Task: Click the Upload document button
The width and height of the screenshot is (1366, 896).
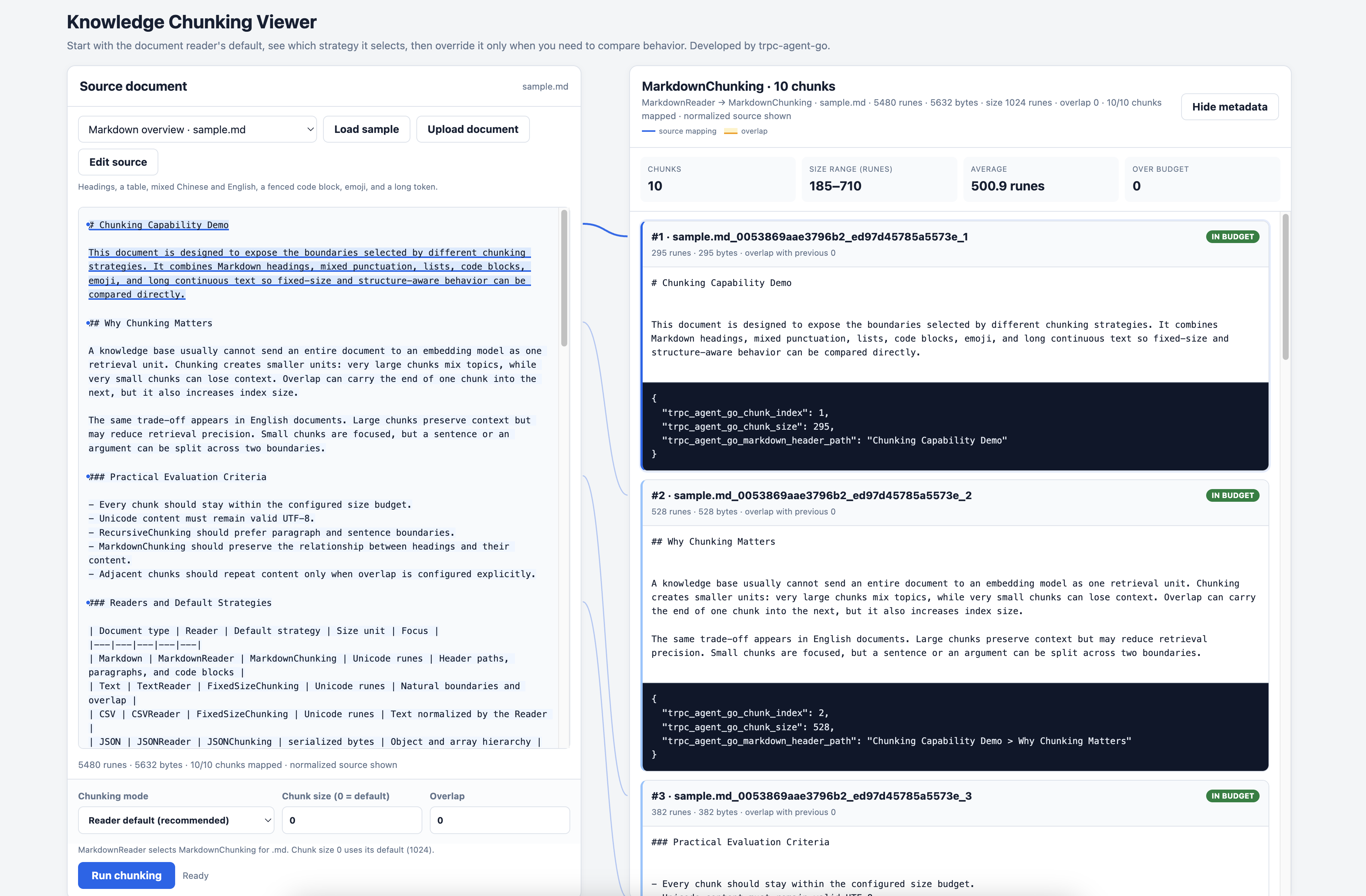Action: coord(472,129)
